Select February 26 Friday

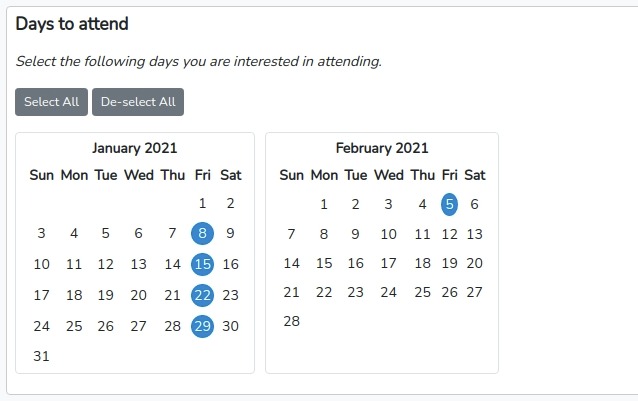pos(449,292)
